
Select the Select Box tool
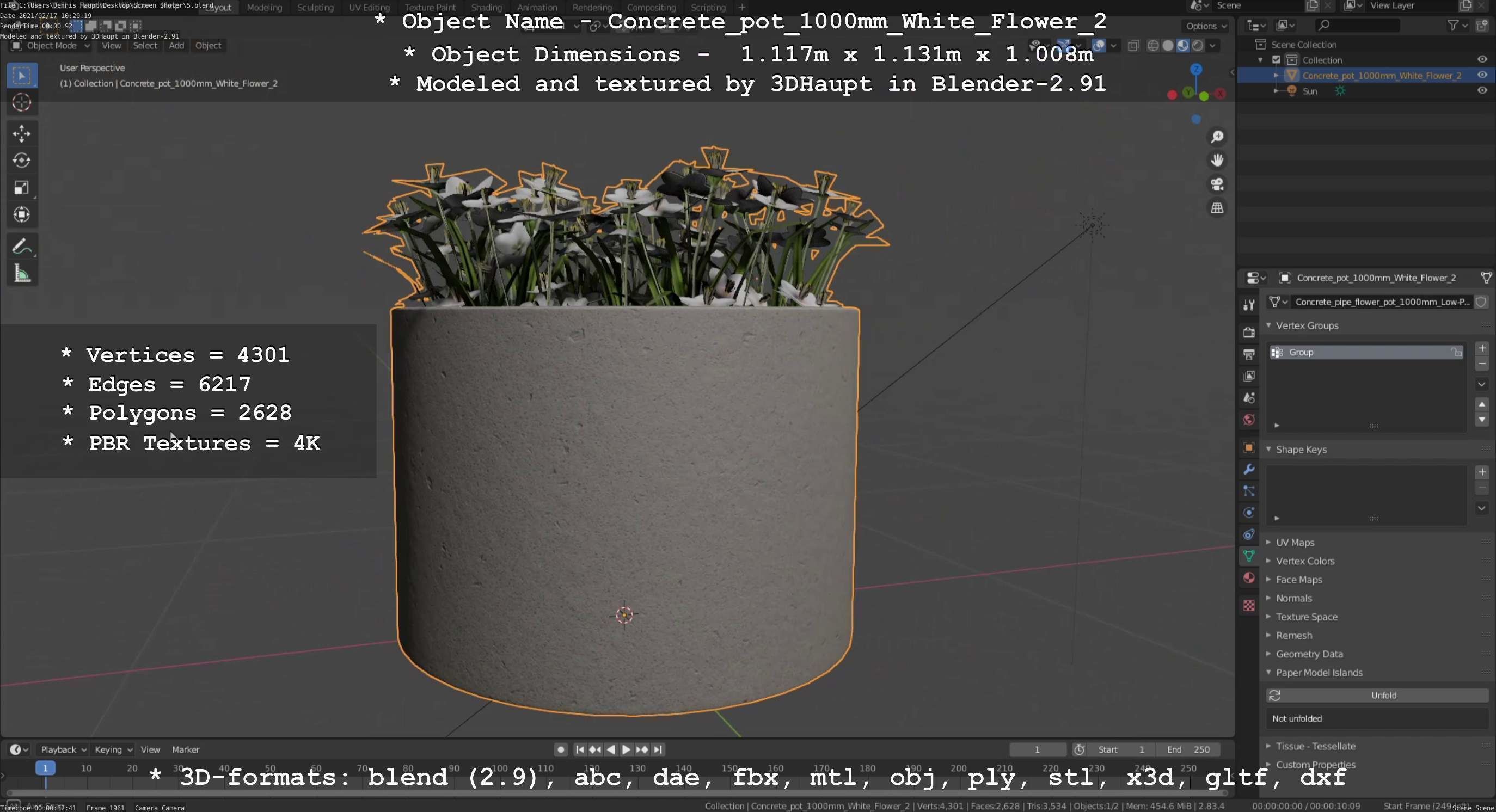(21, 76)
